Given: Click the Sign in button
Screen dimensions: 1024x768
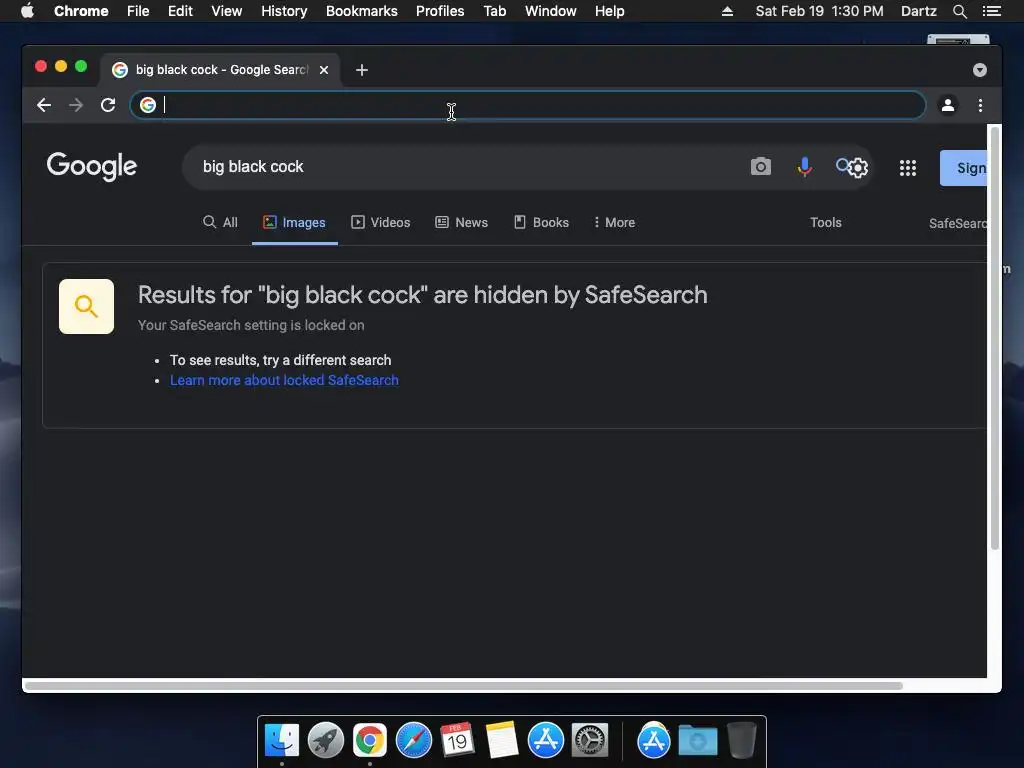Looking at the screenshot, I should coord(964,168).
